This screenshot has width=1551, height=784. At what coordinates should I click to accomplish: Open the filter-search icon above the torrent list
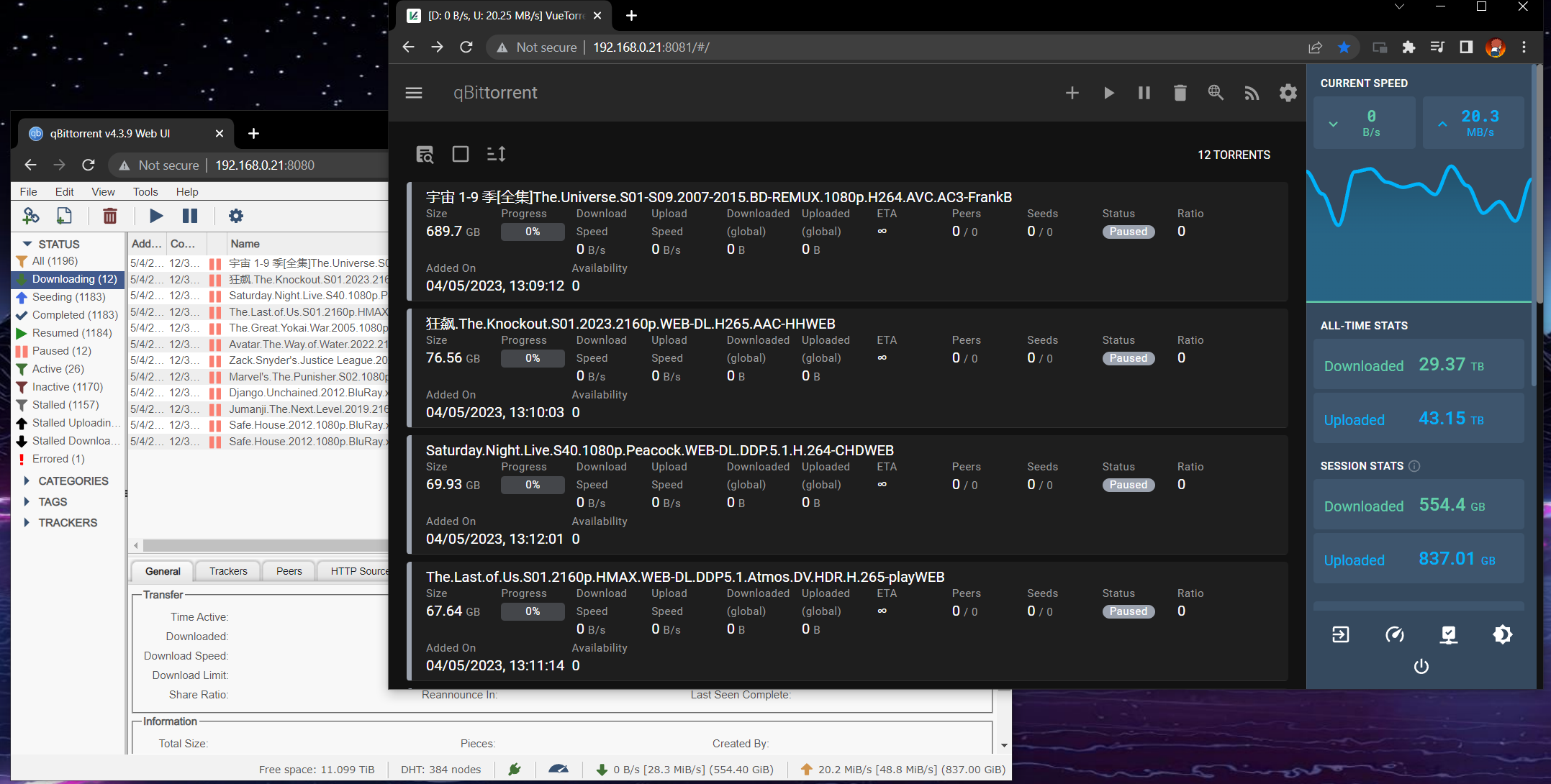click(425, 154)
